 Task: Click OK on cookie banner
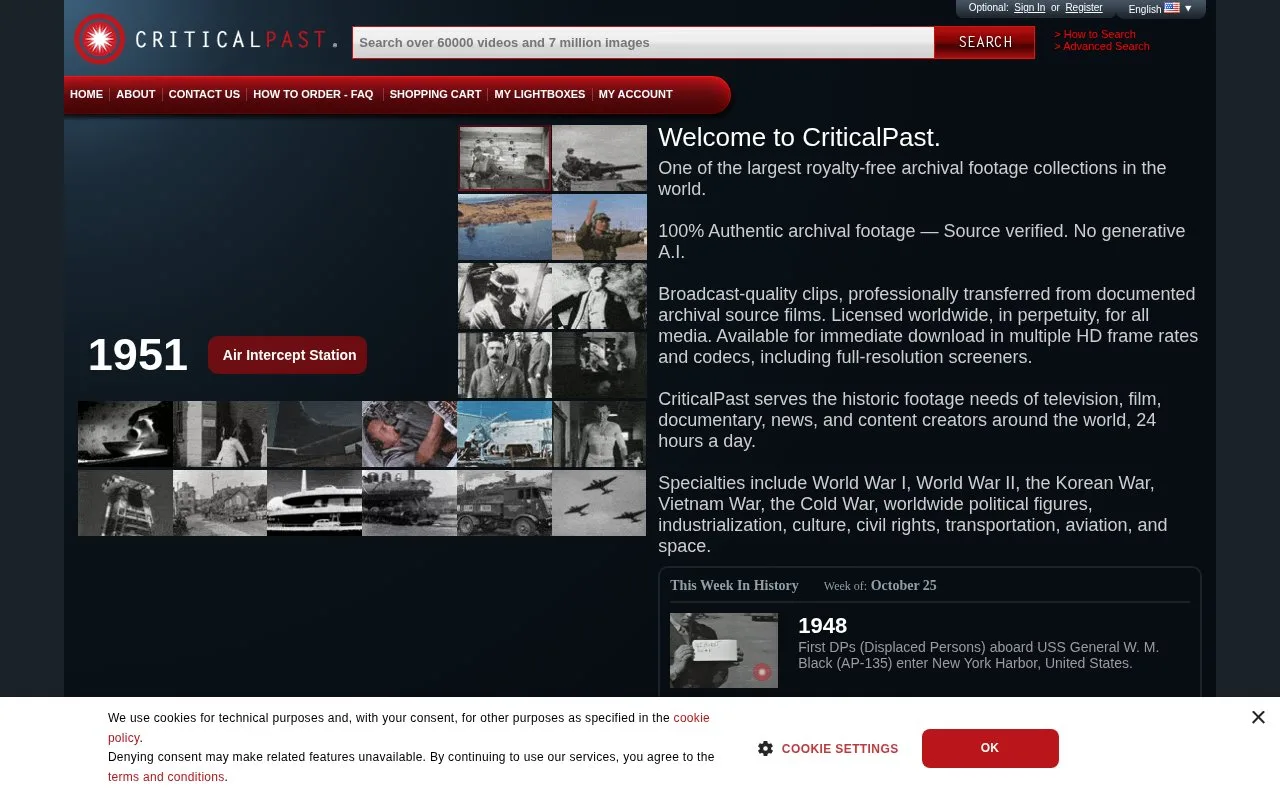point(990,748)
